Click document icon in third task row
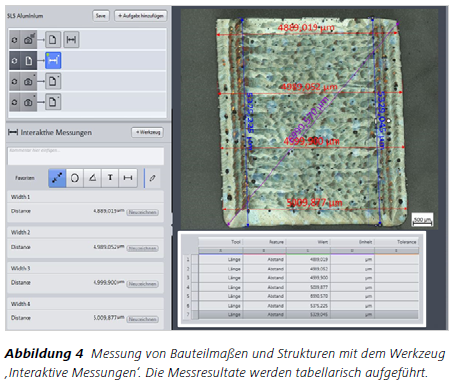Viewport: 454px width, 388px height. [x=53, y=81]
